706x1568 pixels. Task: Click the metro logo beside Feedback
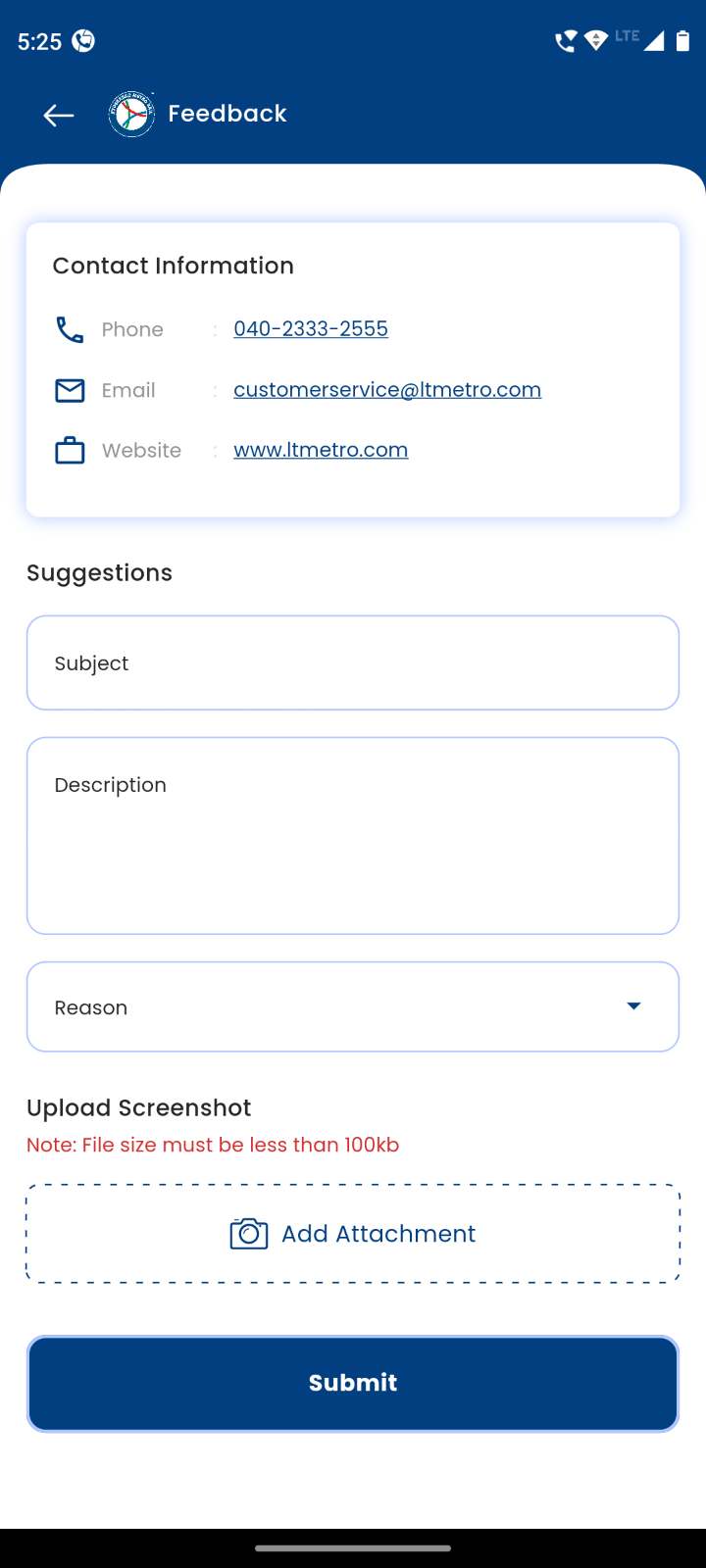(x=131, y=115)
